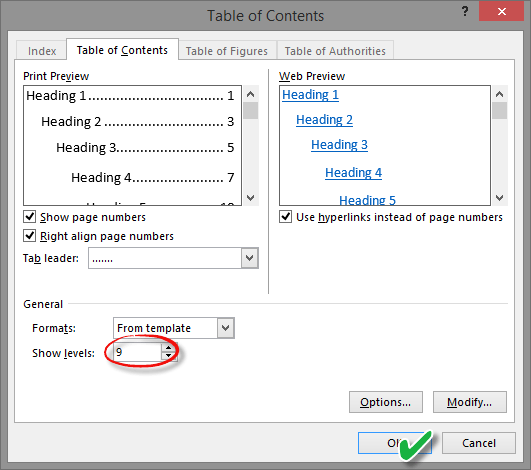Screen dimensions: 531x470
Task: Click Web Preview scroll up arrow
Action: pos(500,94)
